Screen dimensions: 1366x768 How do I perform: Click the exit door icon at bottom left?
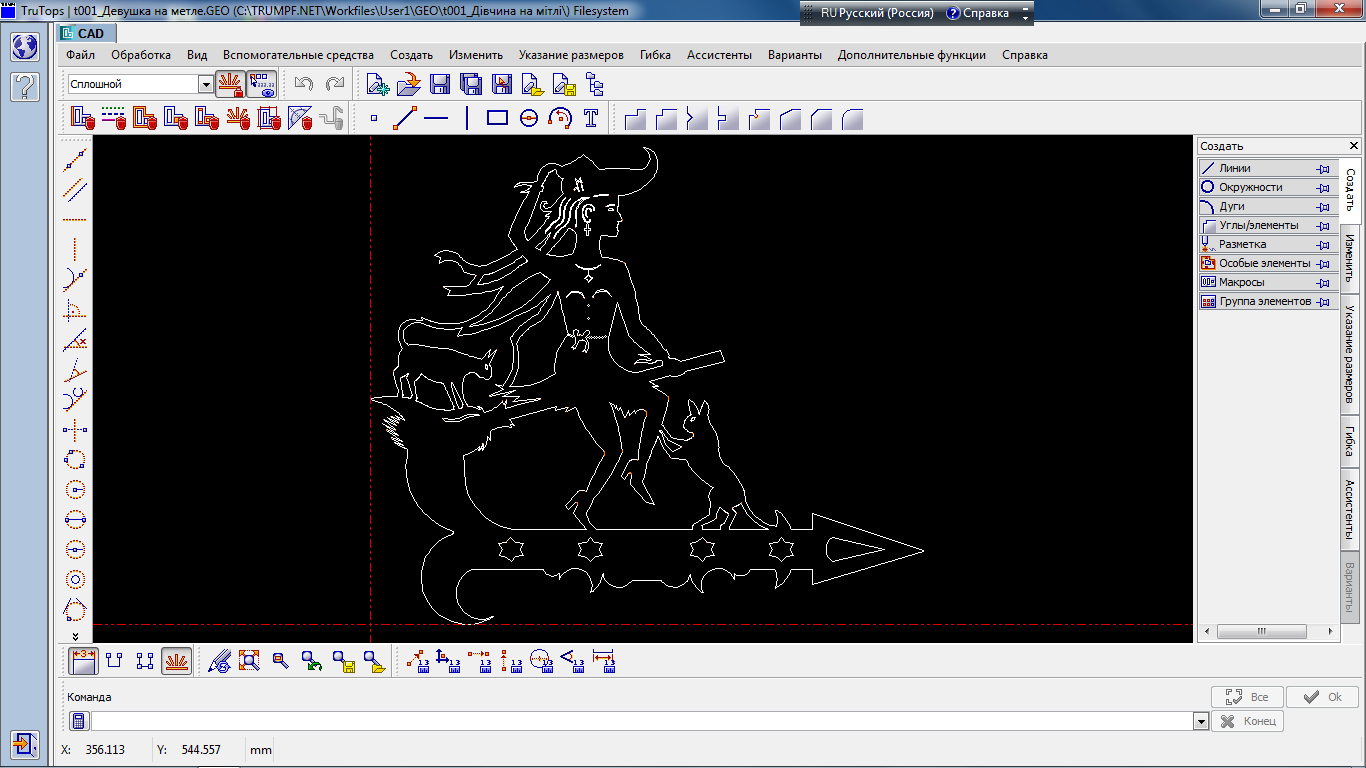pos(25,744)
